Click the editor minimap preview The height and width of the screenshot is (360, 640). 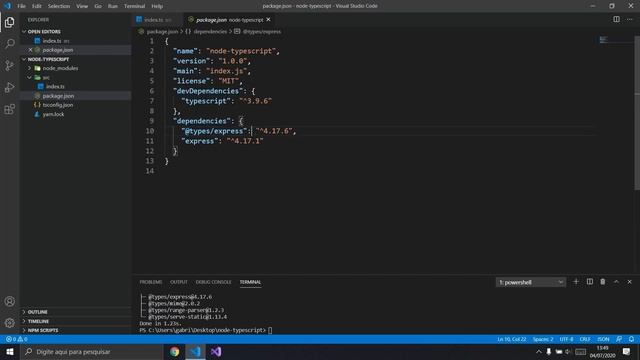click(604, 40)
